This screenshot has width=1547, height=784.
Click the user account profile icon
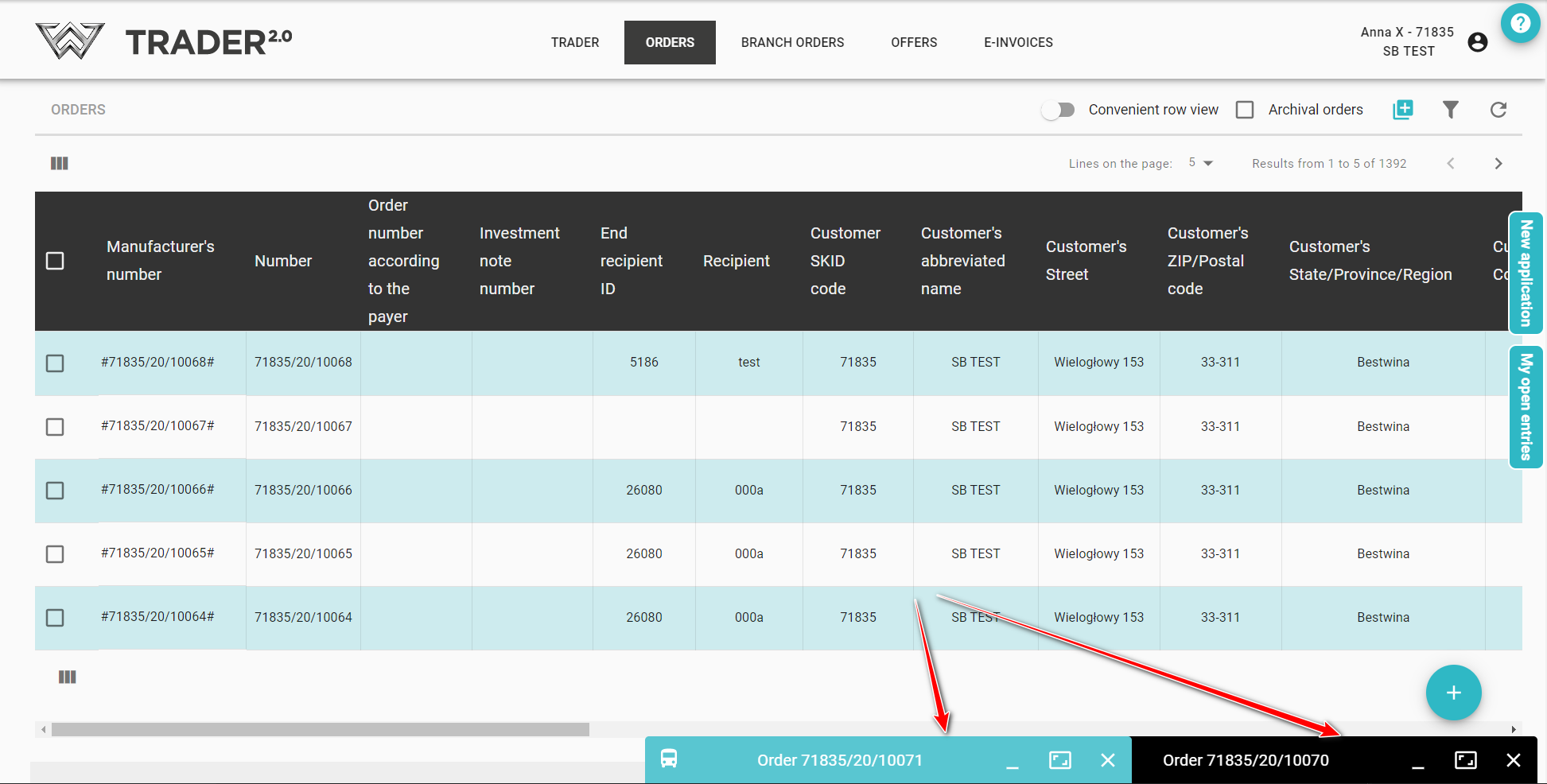click(1477, 42)
